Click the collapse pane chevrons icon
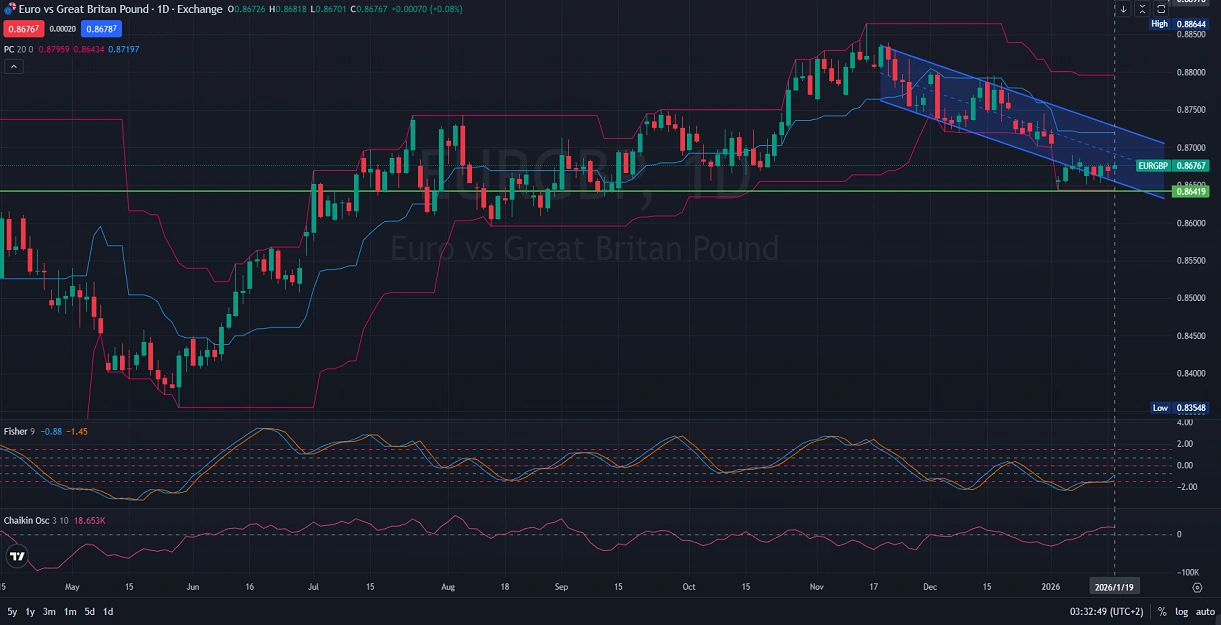The width and height of the screenshot is (1221, 625). tap(1142, 9)
